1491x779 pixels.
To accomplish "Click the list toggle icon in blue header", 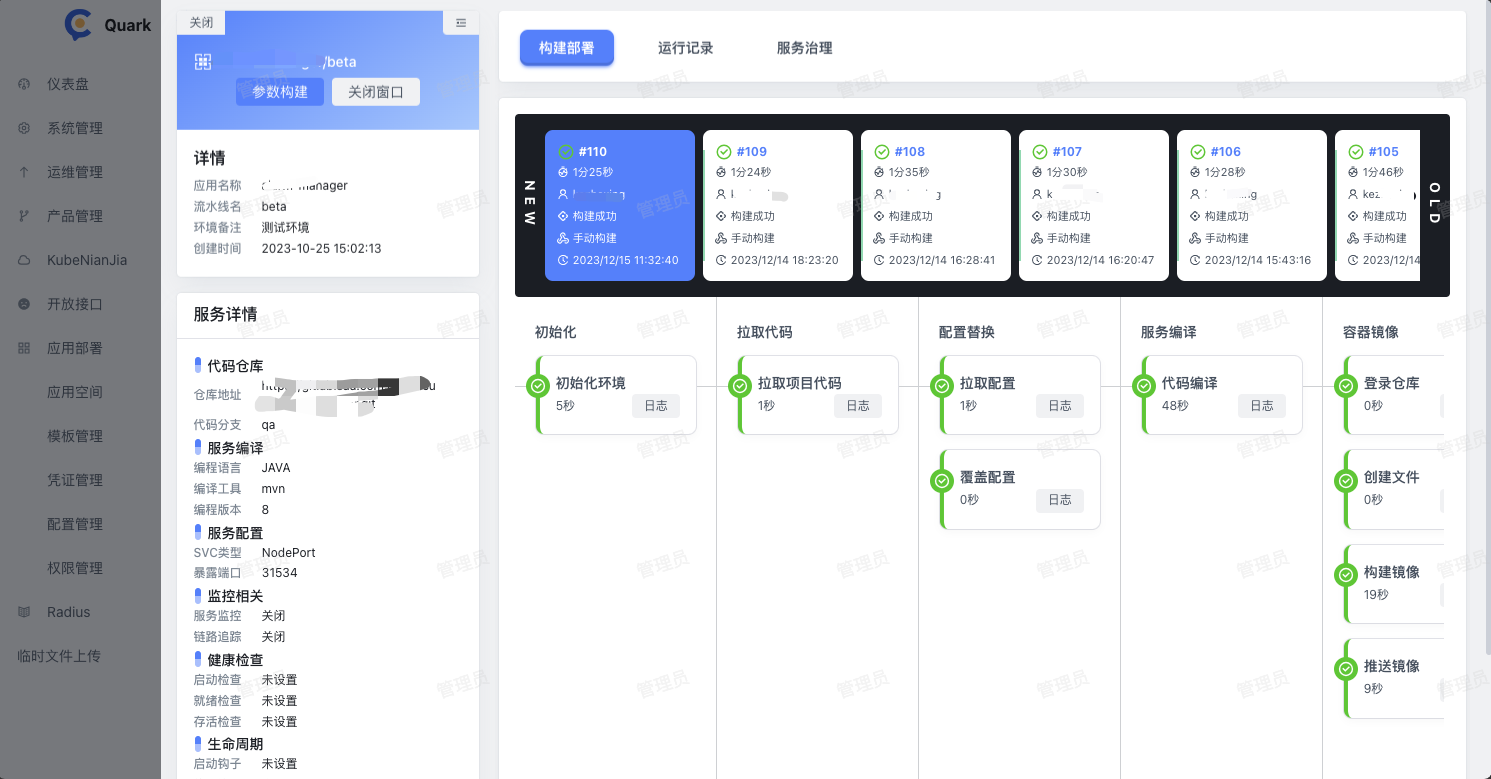I will click(460, 22).
